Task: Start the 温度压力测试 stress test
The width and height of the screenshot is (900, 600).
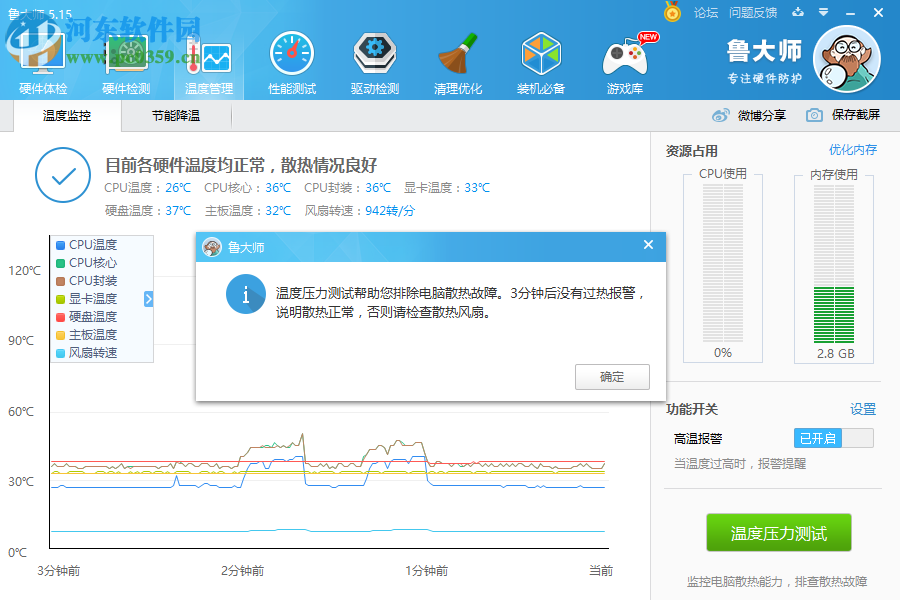Action: [x=780, y=532]
